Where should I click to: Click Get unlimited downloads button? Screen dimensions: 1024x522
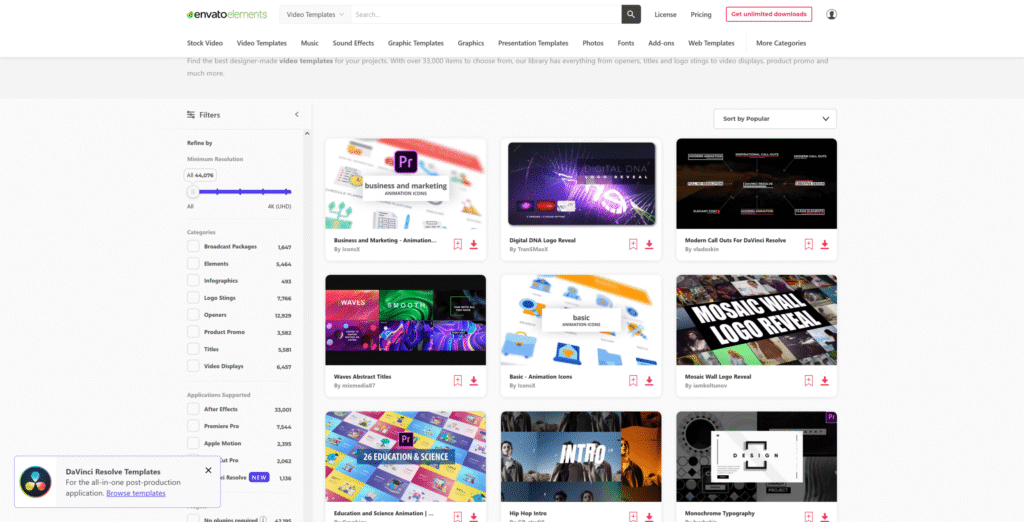769,14
